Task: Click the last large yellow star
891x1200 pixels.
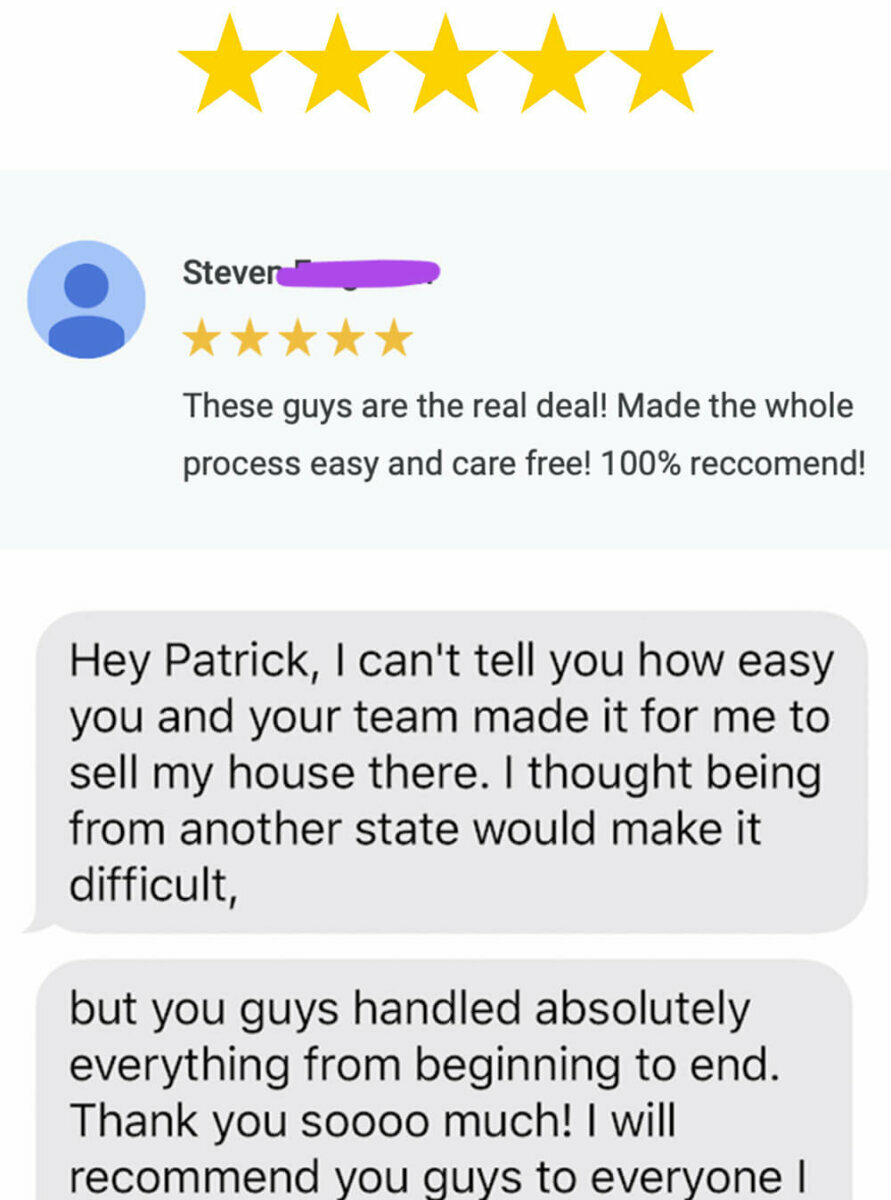Action: [x=659, y=63]
